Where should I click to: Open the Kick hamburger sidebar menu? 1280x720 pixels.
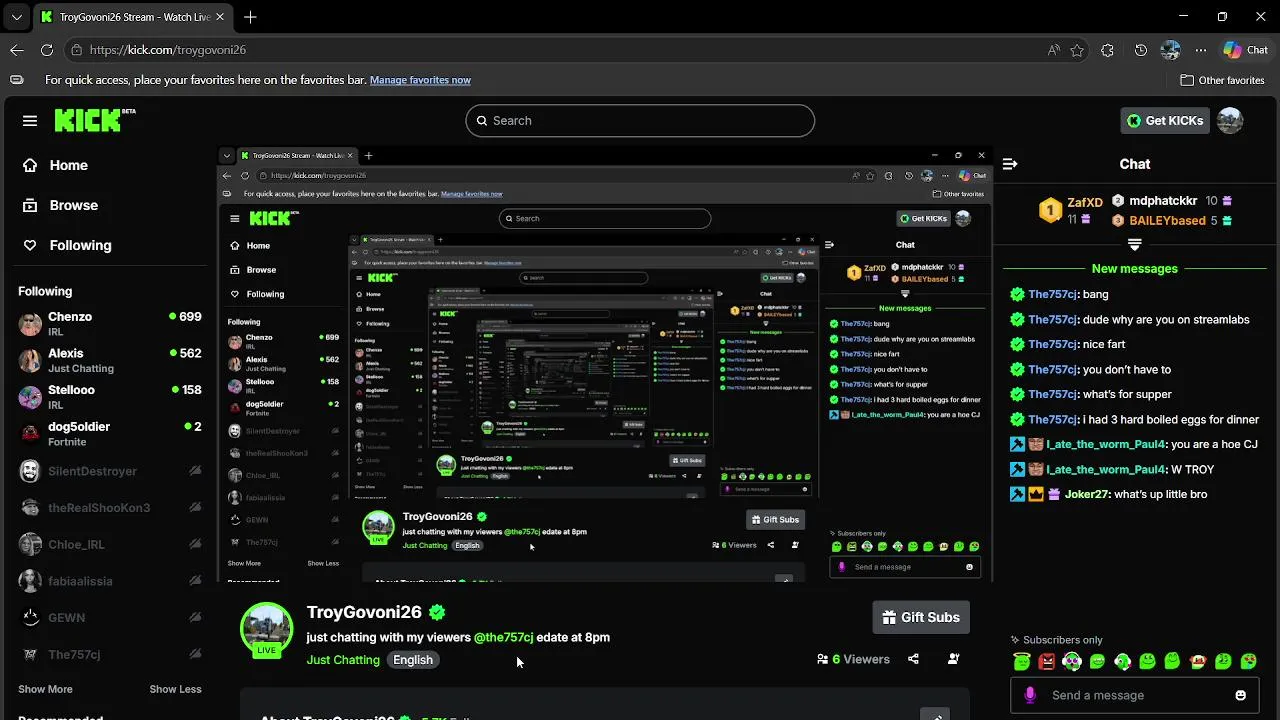point(30,121)
